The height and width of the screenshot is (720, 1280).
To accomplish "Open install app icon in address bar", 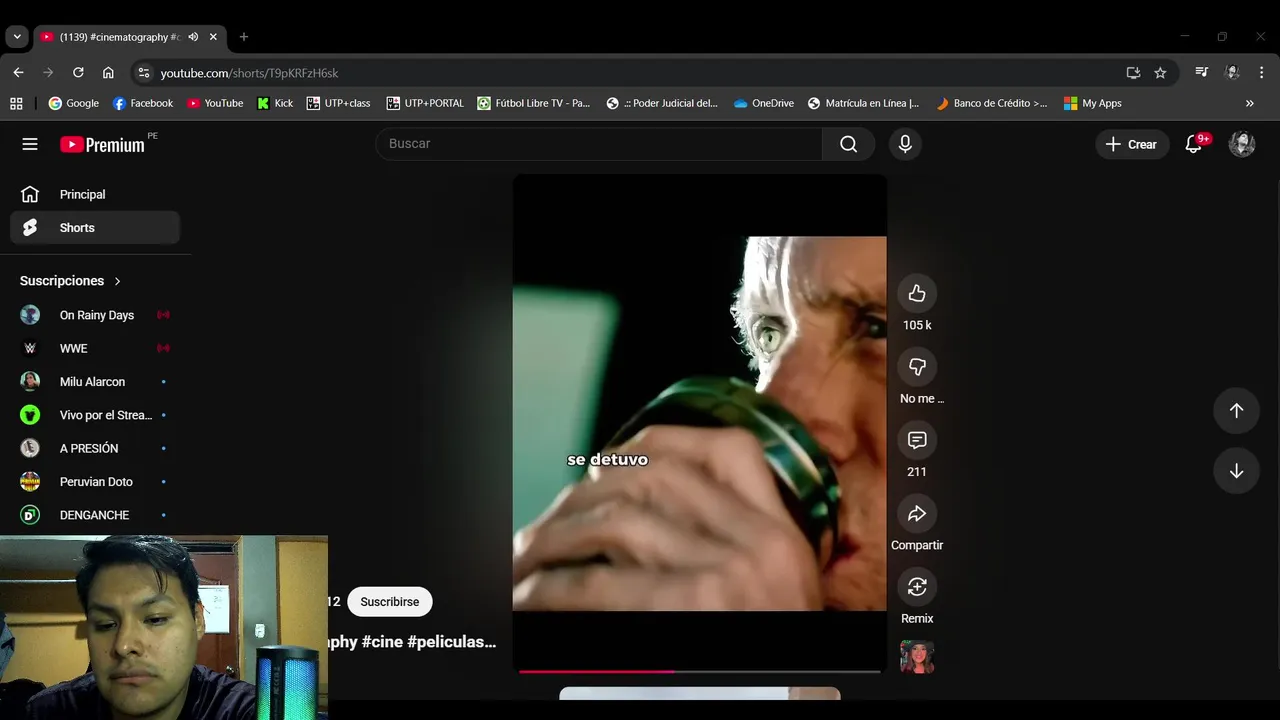I will click(1133, 73).
